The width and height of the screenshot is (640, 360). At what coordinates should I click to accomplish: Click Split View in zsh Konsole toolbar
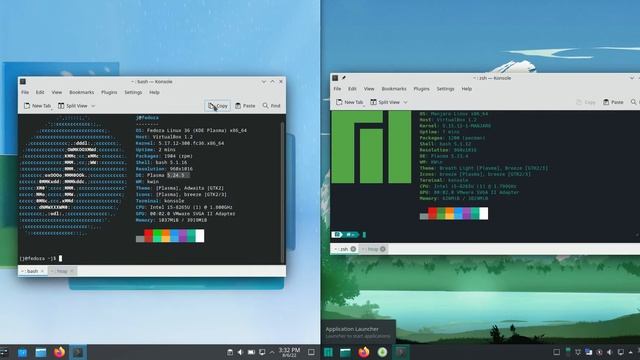(x=385, y=102)
